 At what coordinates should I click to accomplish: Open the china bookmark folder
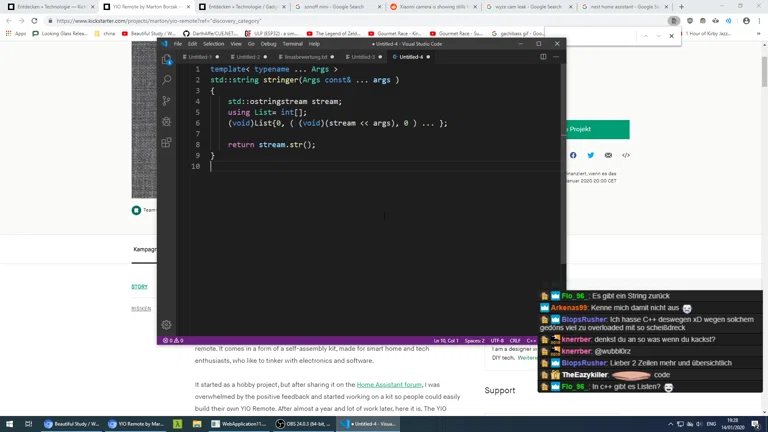click(104, 34)
